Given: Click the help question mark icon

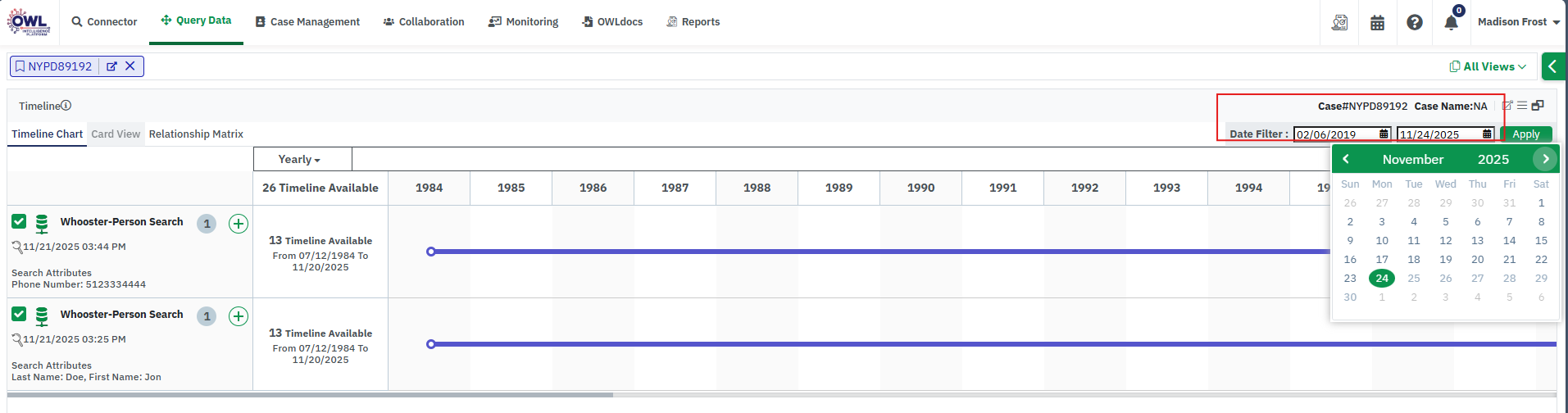Looking at the screenshot, I should point(1415,22).
